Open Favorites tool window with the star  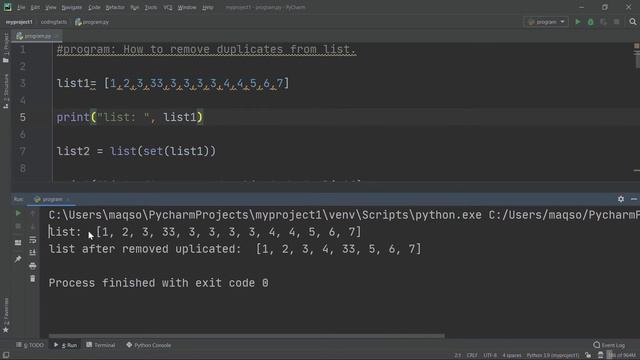click(6, 316)
